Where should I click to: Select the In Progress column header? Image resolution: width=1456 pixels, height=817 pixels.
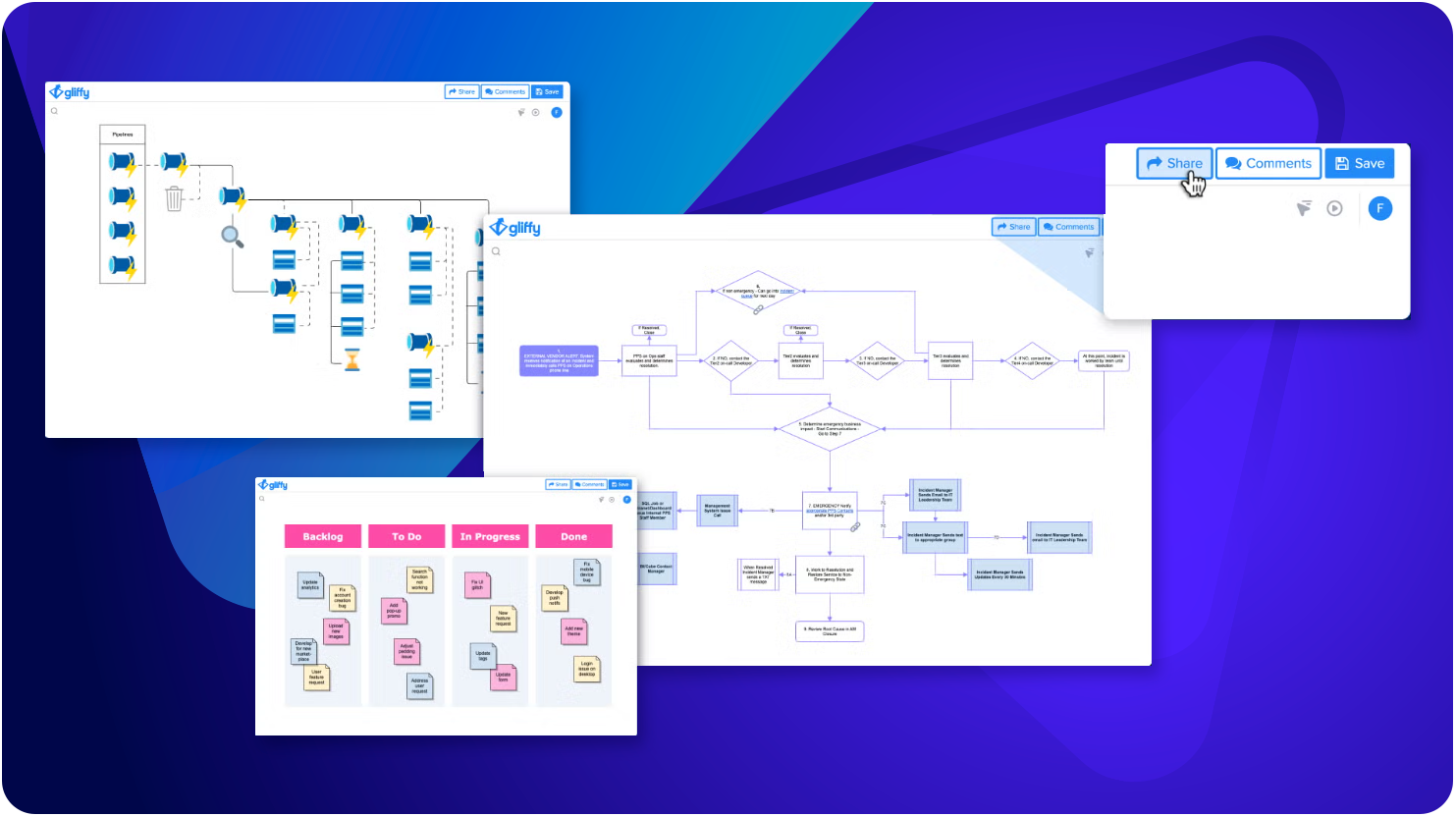[x=490, y=536]
